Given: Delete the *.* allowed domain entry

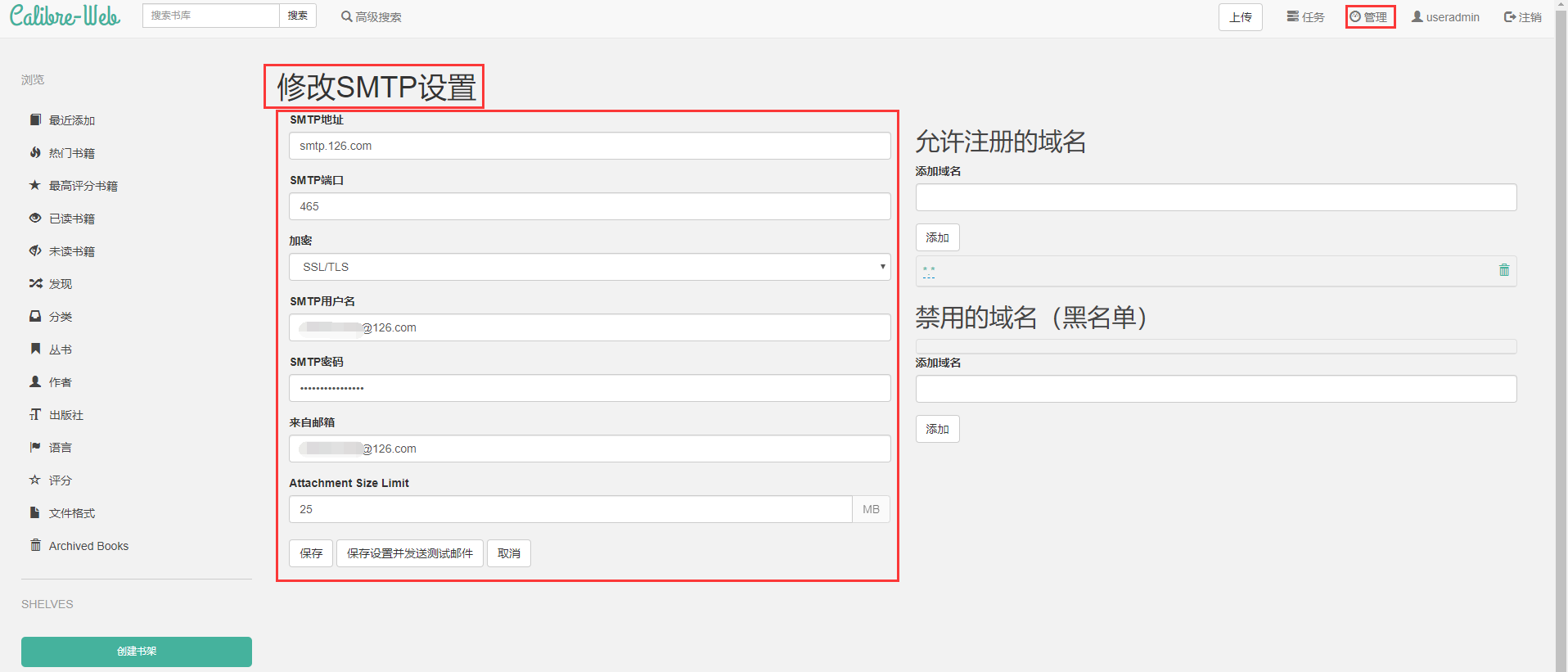Looking at the screenshot, I should click(x=1503, y=270).
